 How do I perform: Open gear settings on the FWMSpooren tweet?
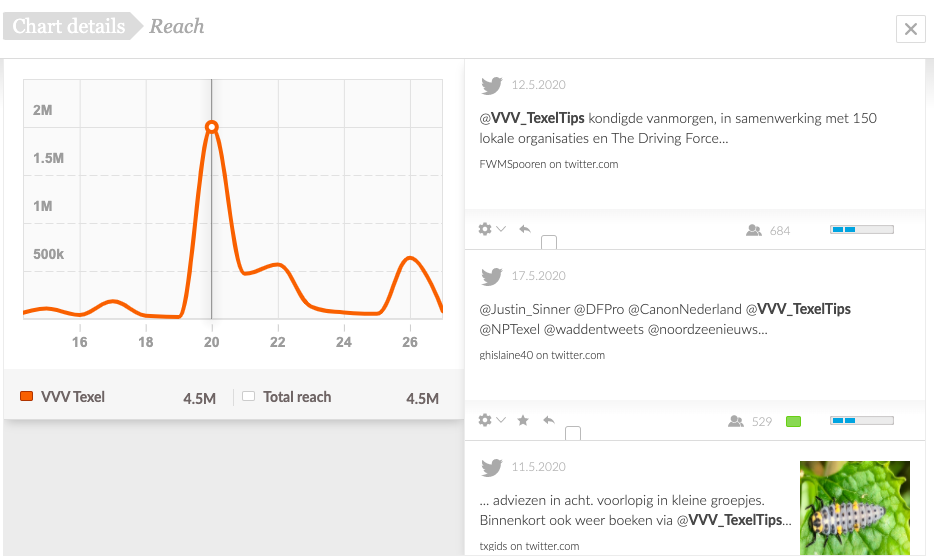tap(485, 229)
